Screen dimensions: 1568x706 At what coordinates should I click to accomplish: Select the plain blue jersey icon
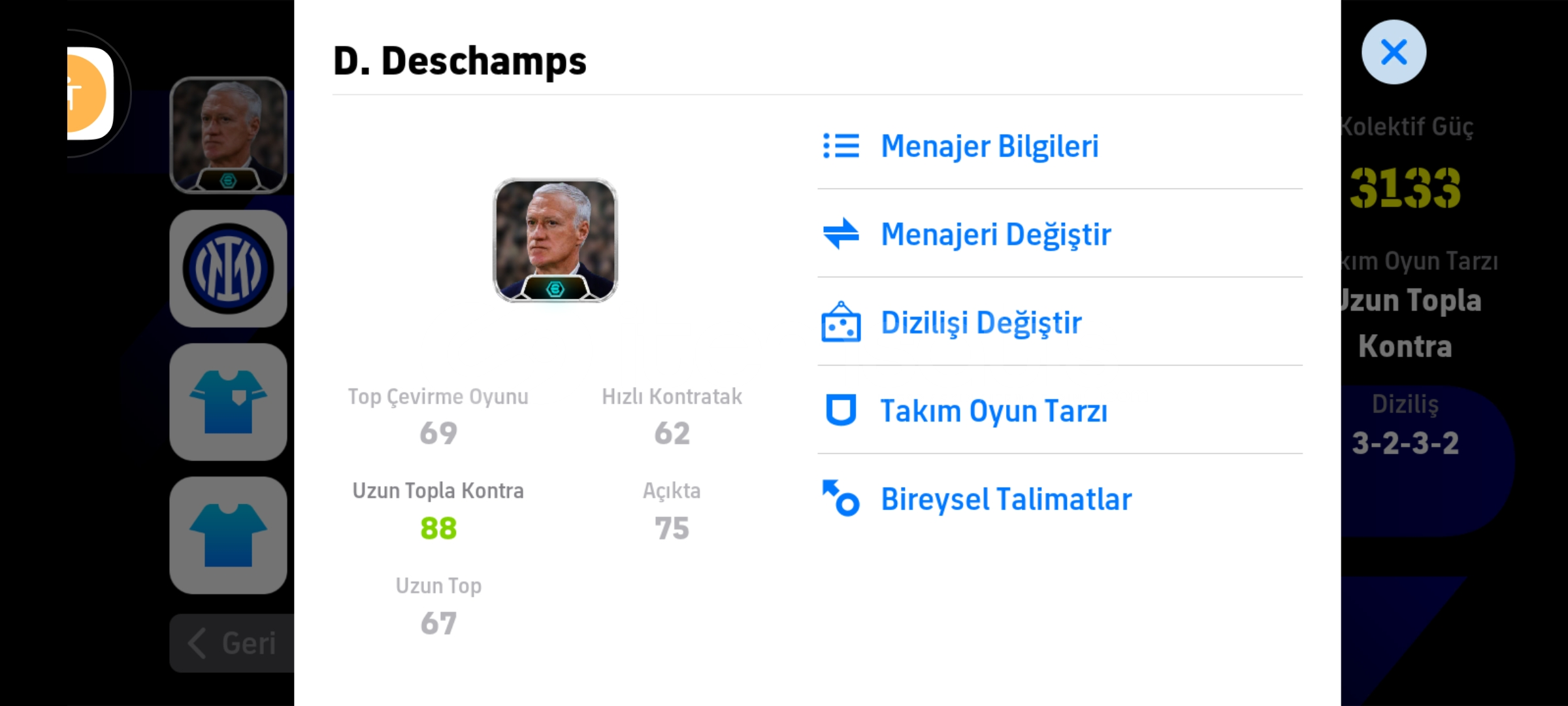[228, 535]
